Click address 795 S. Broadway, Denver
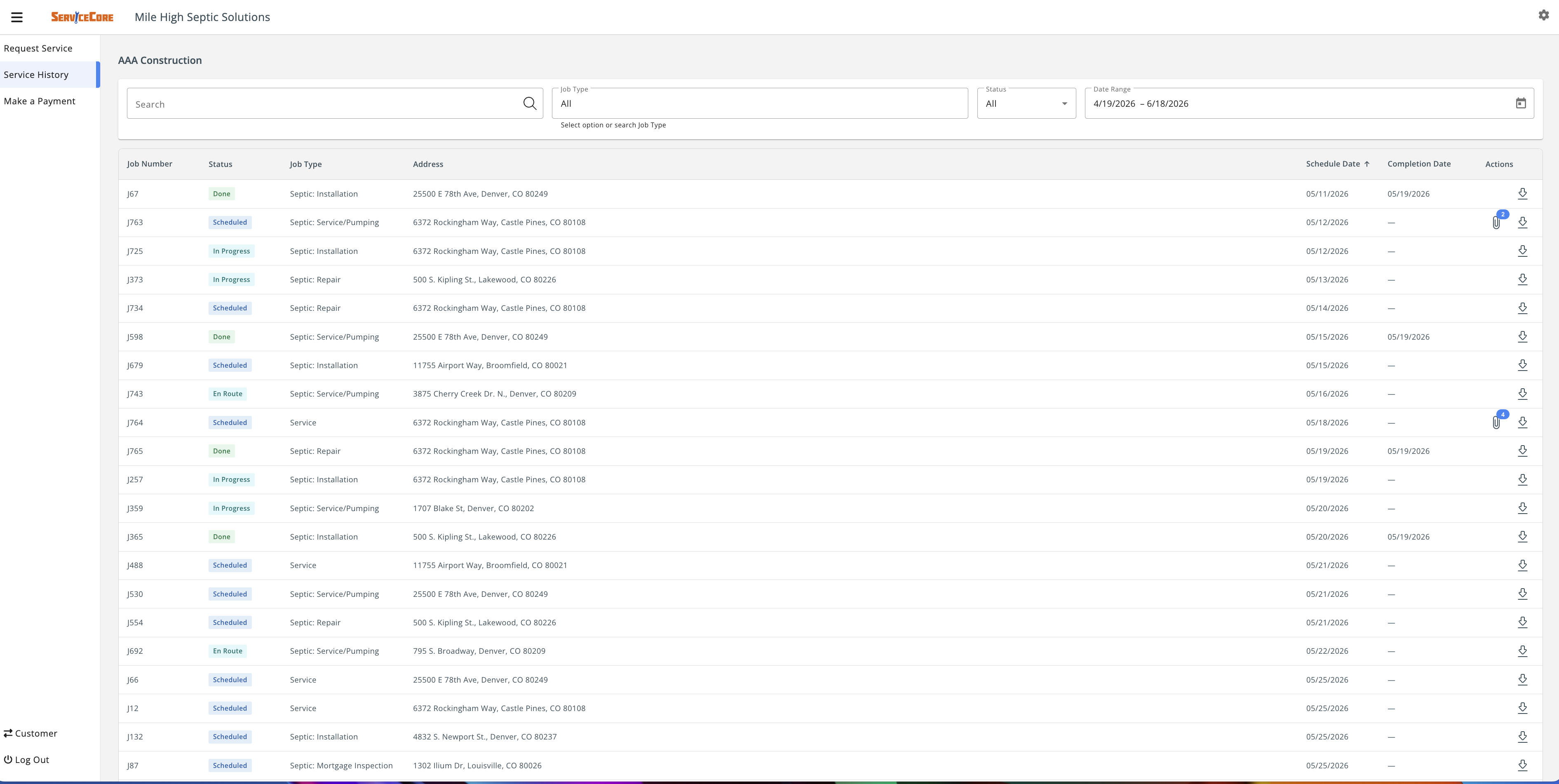 pyautogui.click(x=479, y=651)
